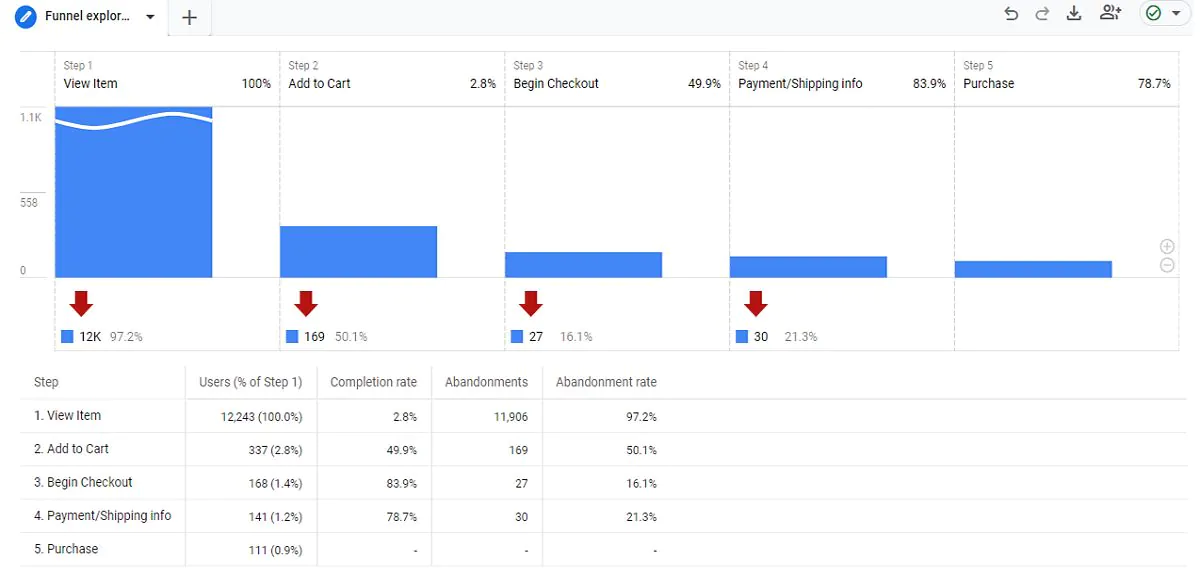Zoom out chart with minus circle icon

1167,265
